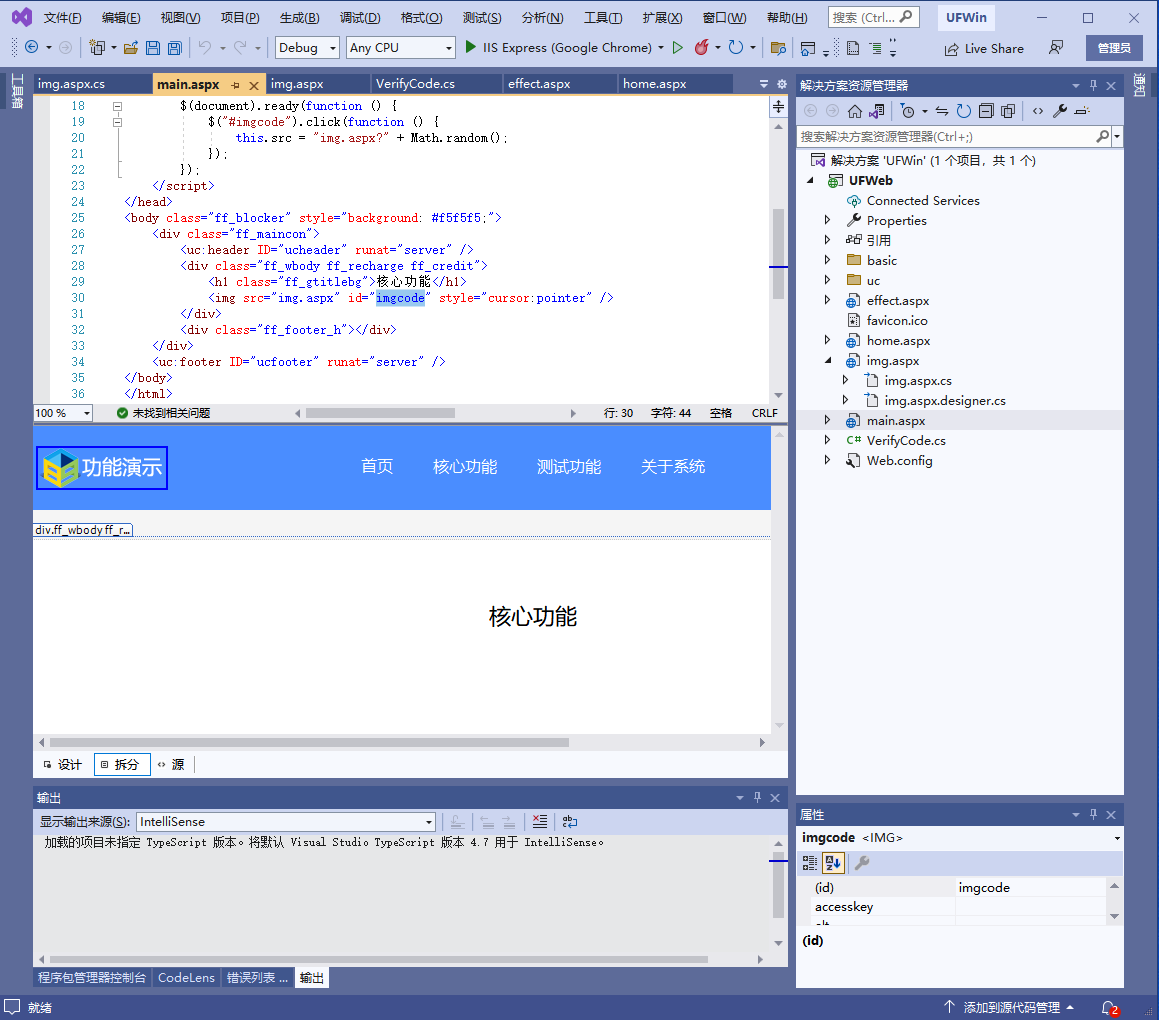Viewport: 1159px width, 1020px height.
Task: Expand the basic folder
Action: coord(827,260)
